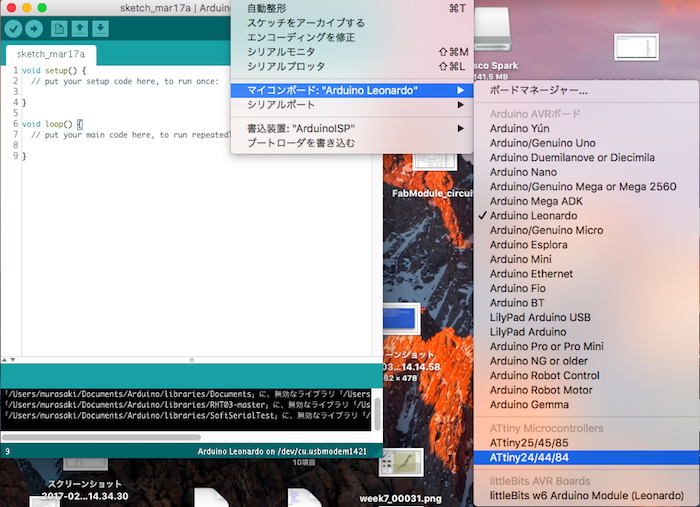The image size is (700, 507).
Task: Click the Save sketch down-arrow icon
Action: coord(100,29)
